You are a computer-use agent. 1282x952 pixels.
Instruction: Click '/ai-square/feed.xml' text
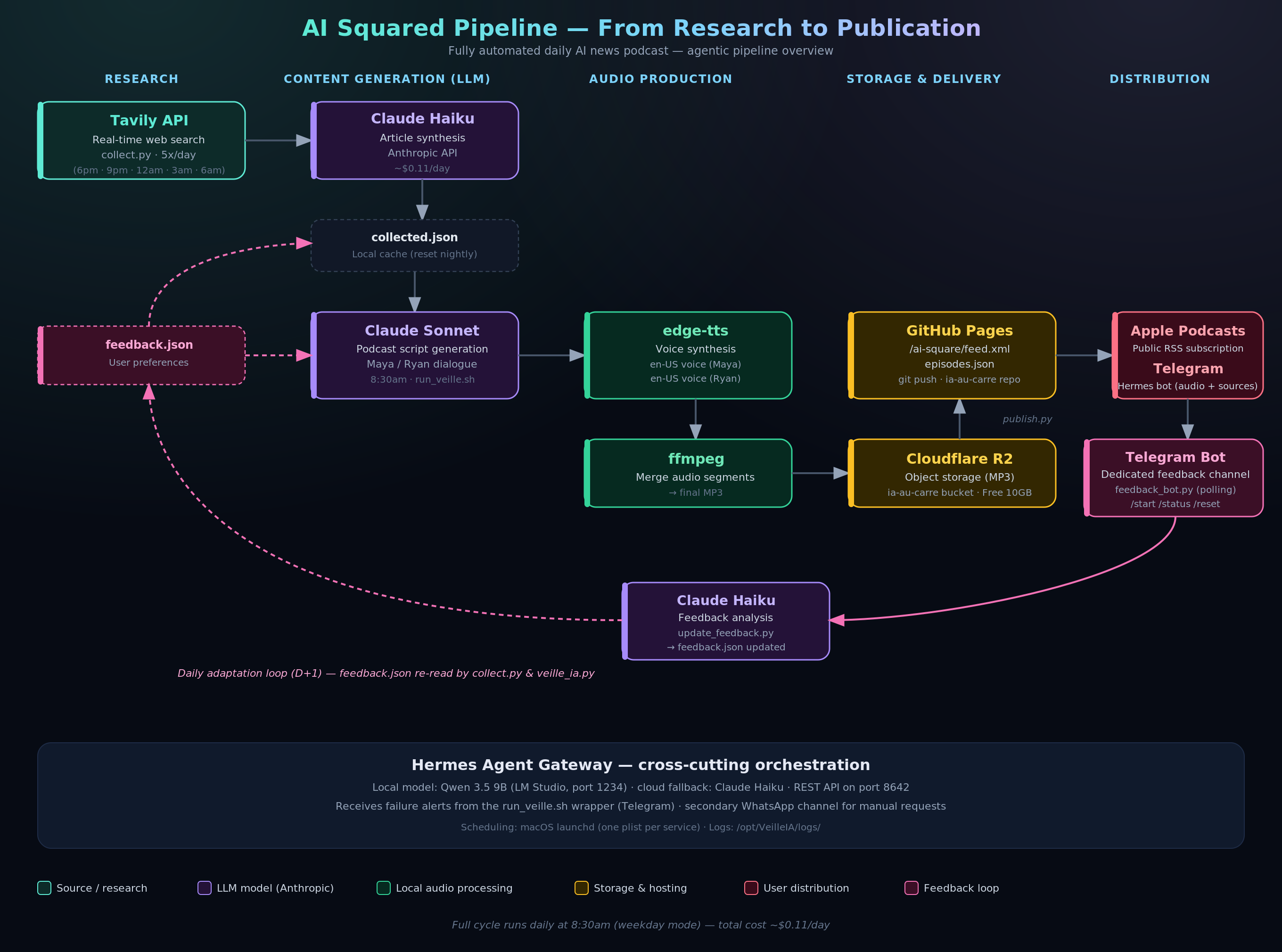click(959, 349)
